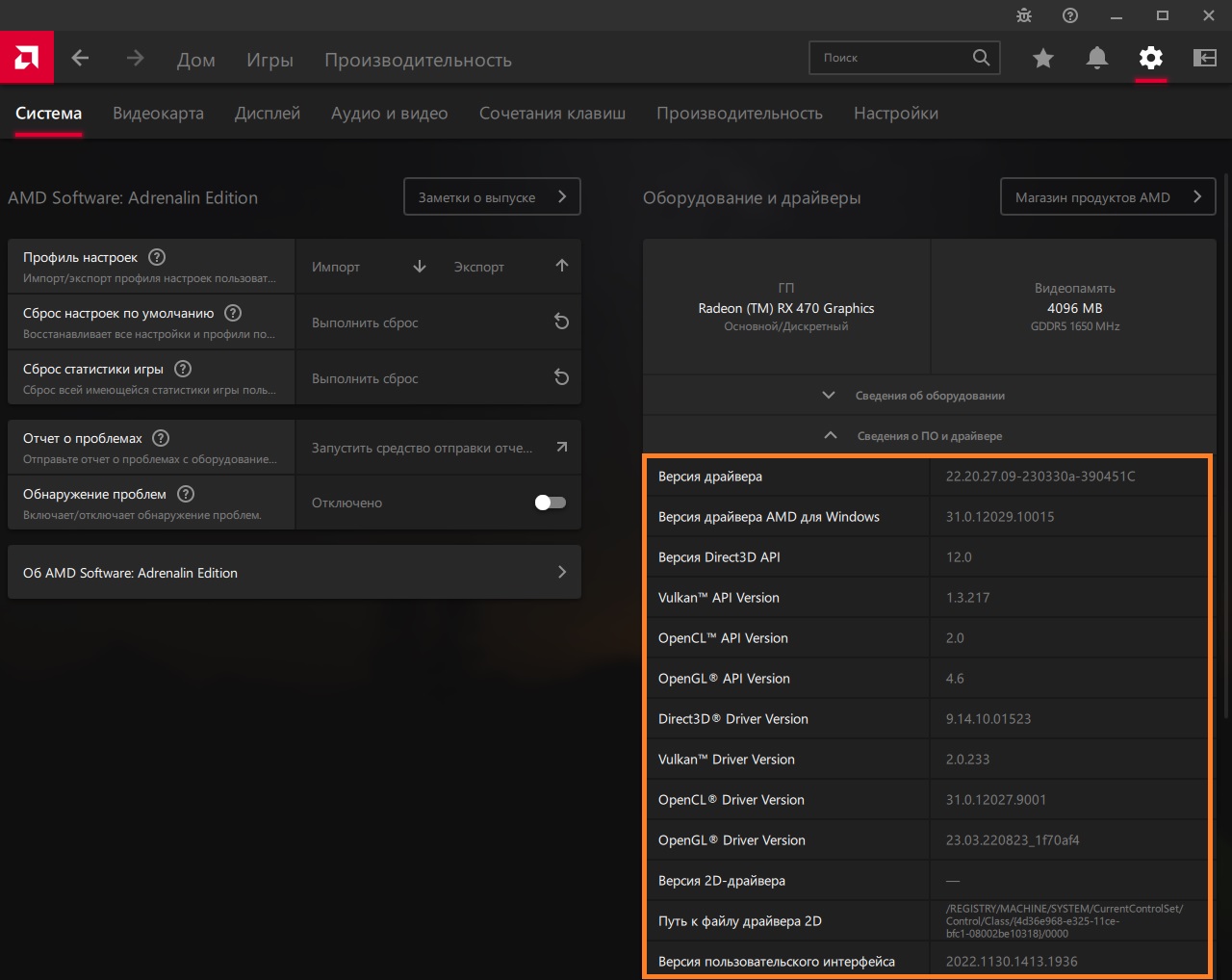Click reset icon for default settings
The width and height of the screenshot is (1232, 980).
click(562, 322)
